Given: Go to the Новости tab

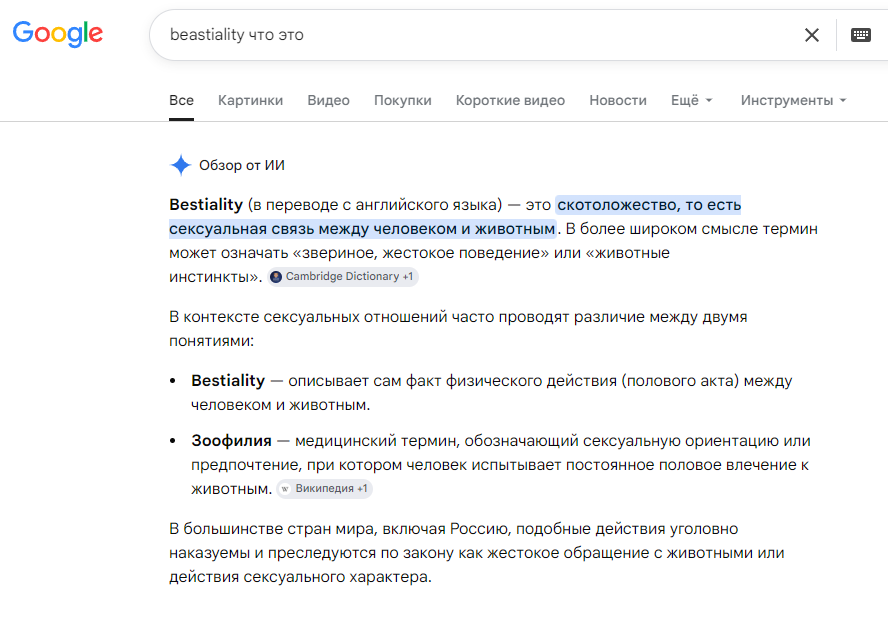Looking at the screenshot, I should coord(618,100).
